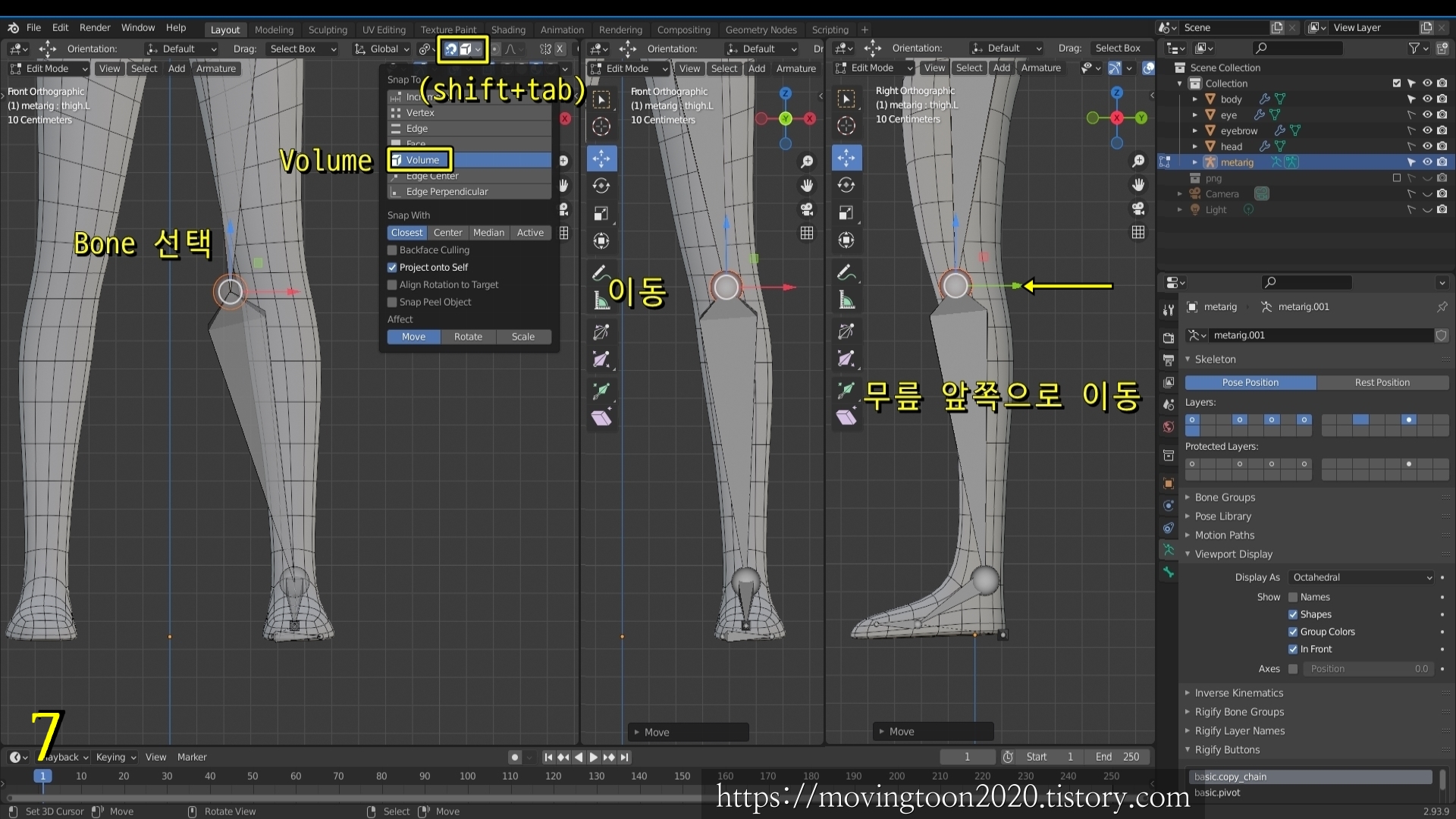Toggle camera view icon in middle viewport
1456x819 pixels.
pos(807,209)
